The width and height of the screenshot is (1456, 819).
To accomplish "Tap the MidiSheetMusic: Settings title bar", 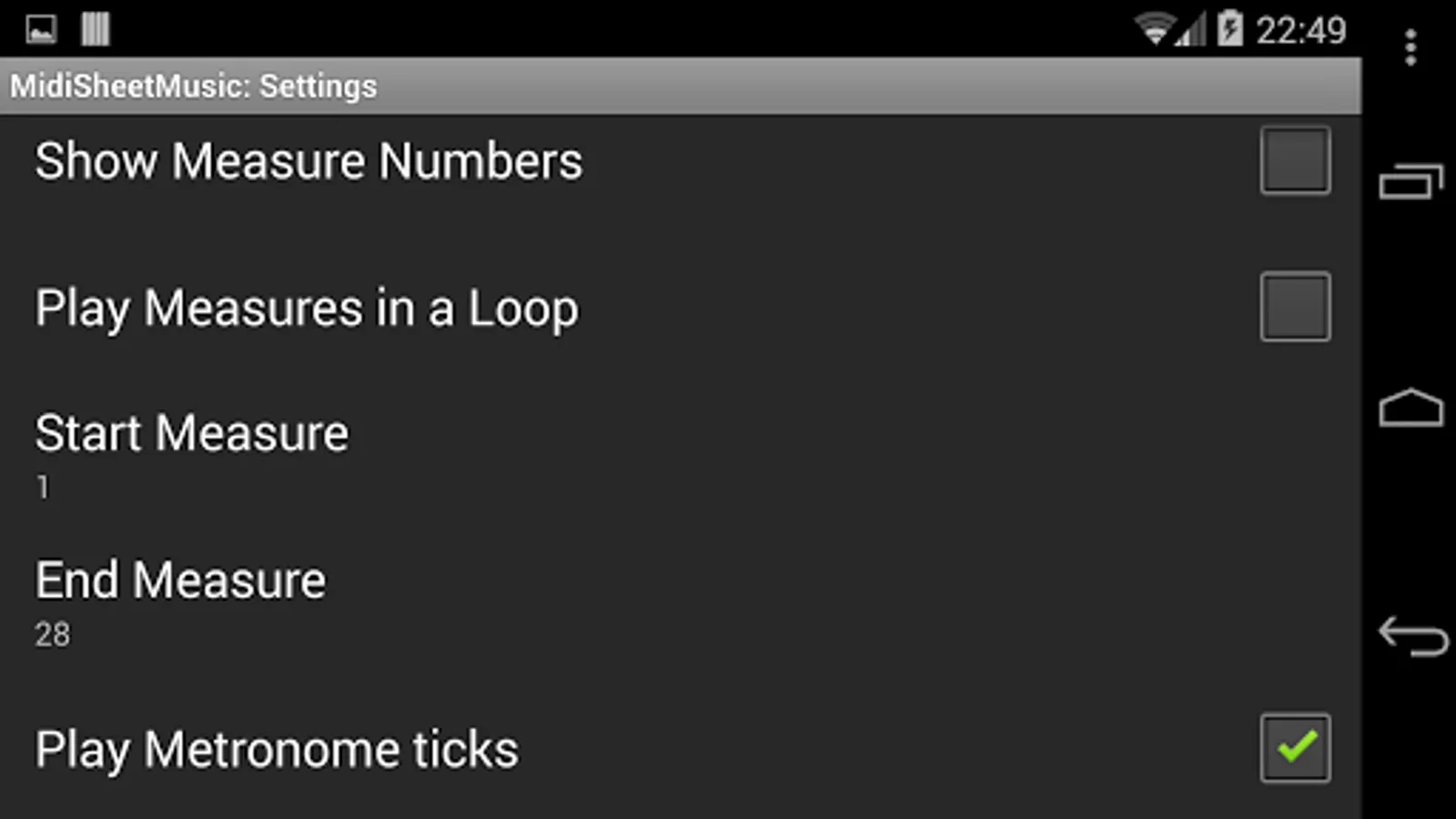I will pyautogui.click(x=681, y=86).
